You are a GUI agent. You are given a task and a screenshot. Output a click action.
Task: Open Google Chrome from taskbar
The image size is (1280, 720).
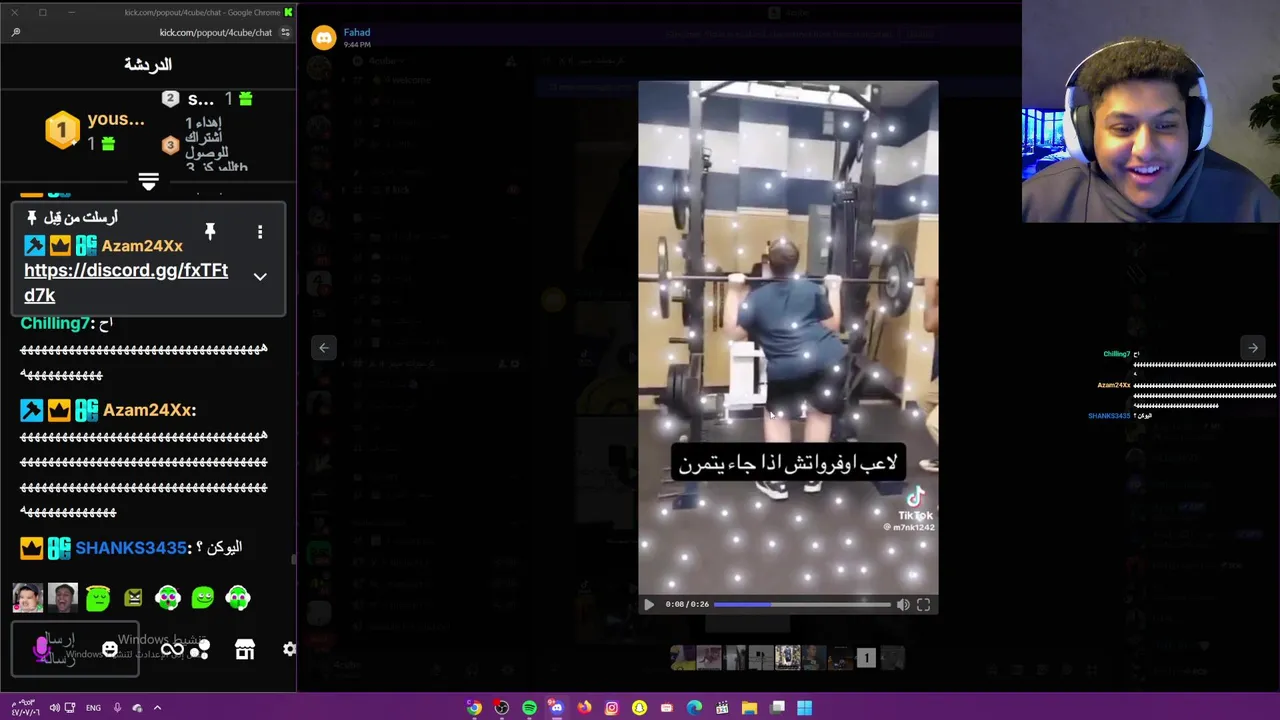pyautogui.click(x=474, y=708)
